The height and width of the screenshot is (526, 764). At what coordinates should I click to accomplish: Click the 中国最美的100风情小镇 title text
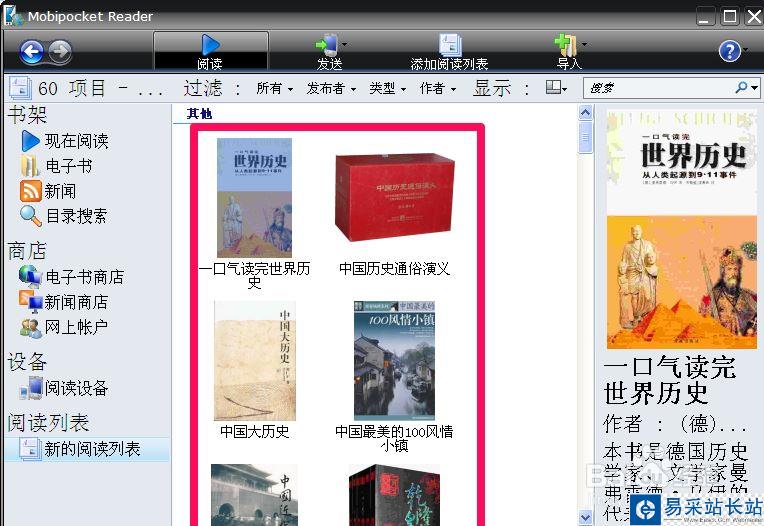coord(394,438)
